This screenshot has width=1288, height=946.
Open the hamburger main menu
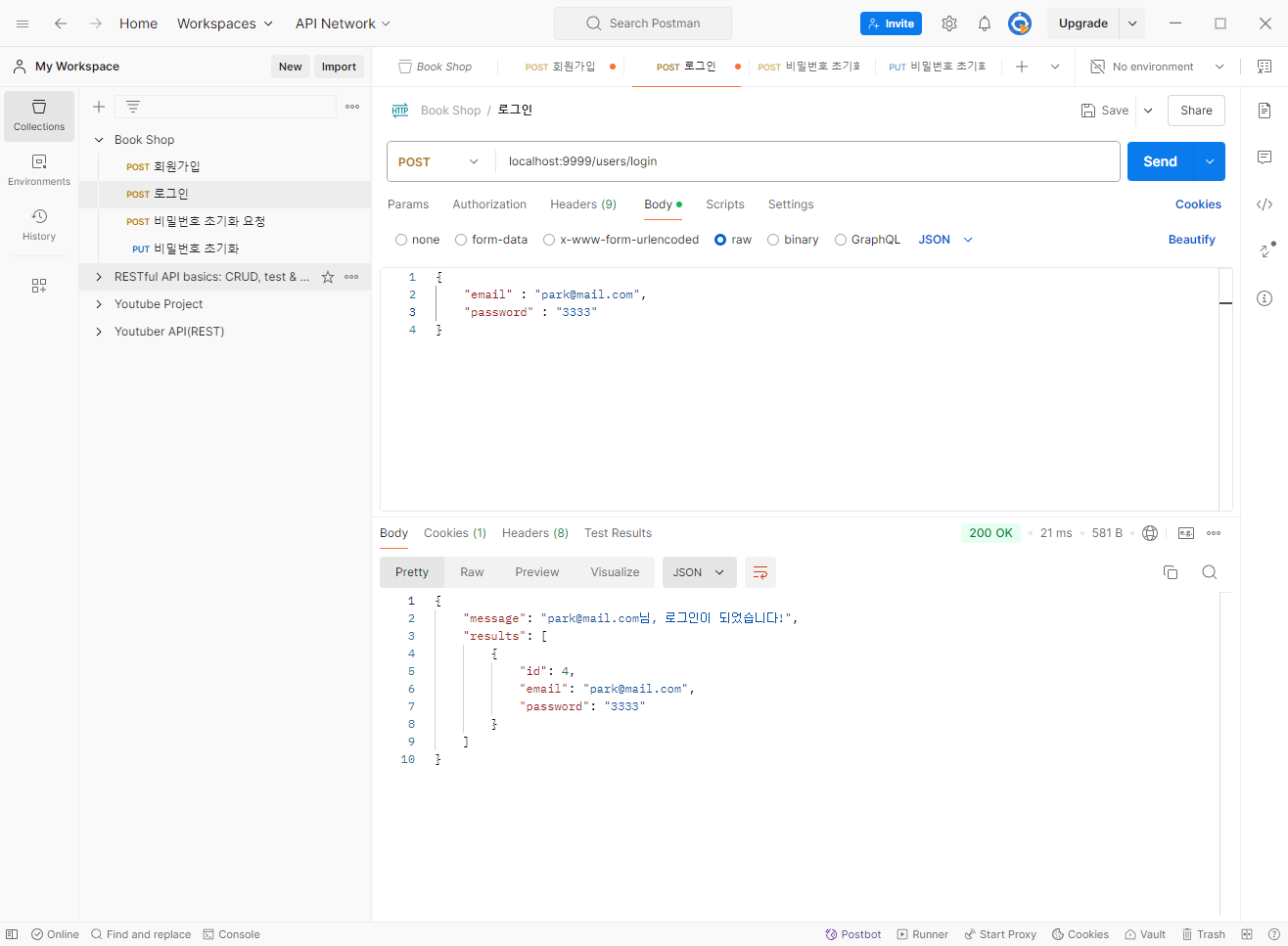click(23, 23)
